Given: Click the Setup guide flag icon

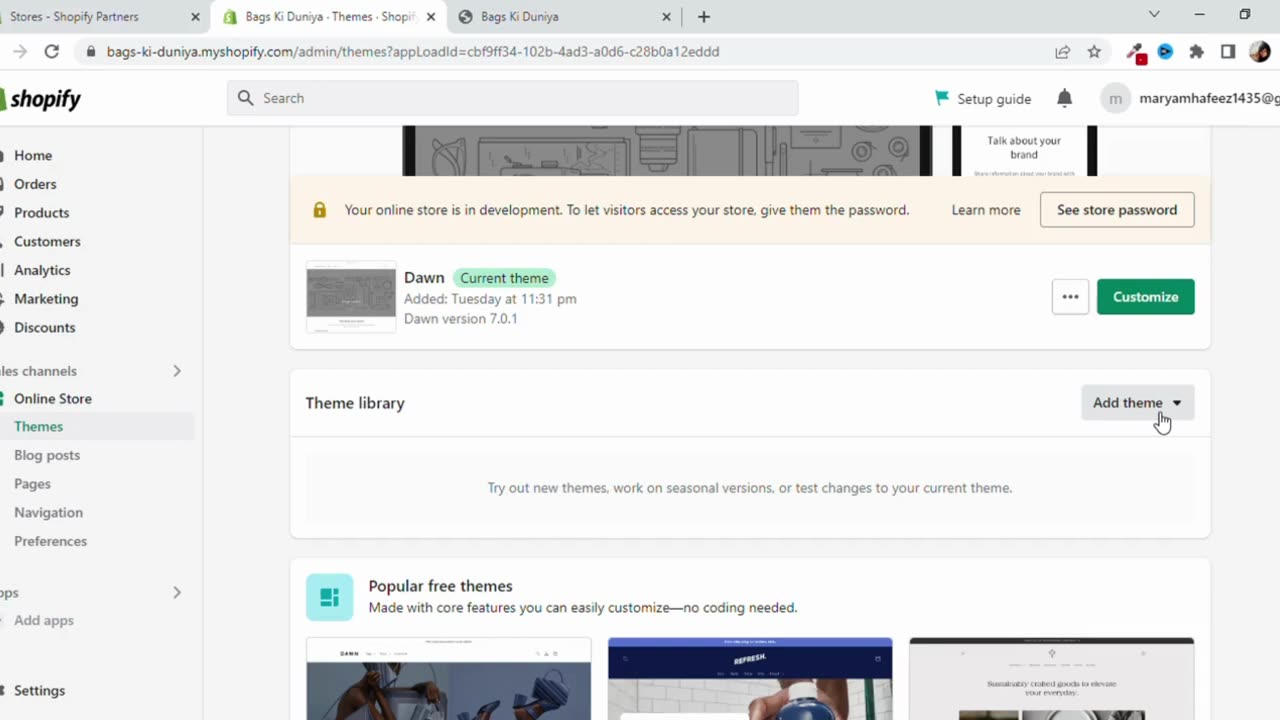Looking at the screenshot, I should point(942,98).
